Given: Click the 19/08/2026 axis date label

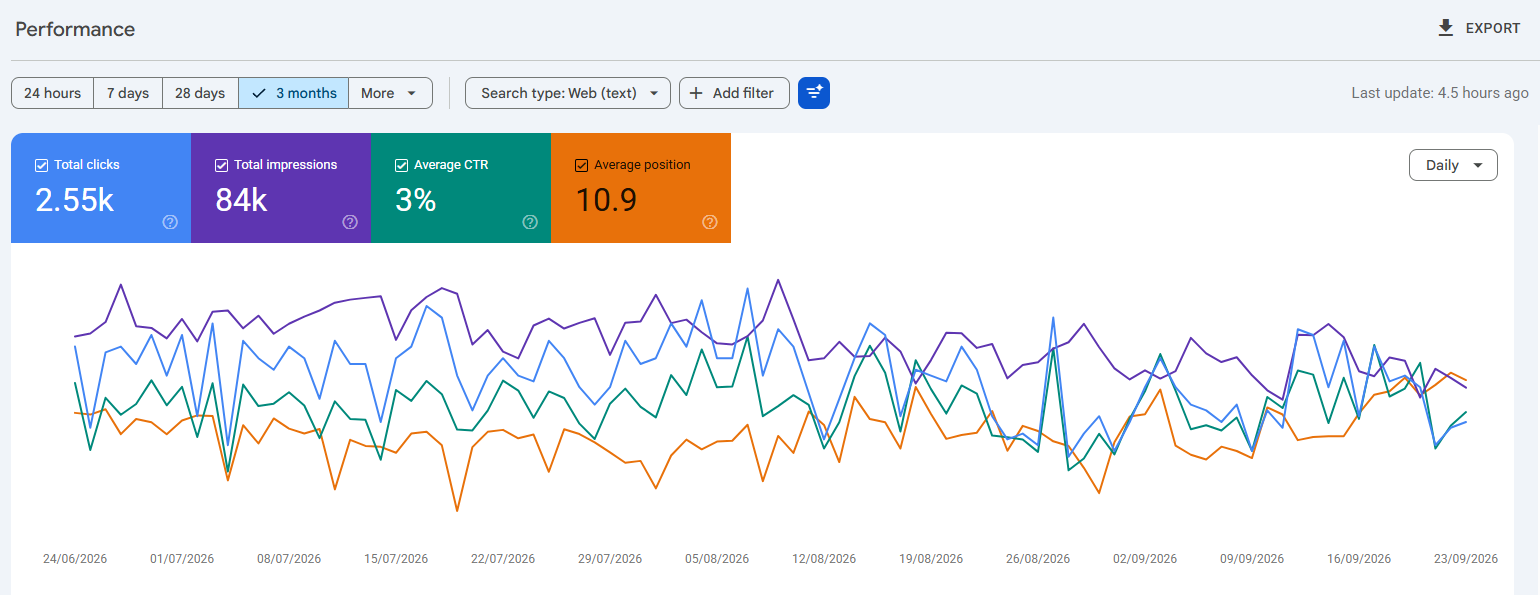Looking at the screenshot, I should tap(931, 559).
